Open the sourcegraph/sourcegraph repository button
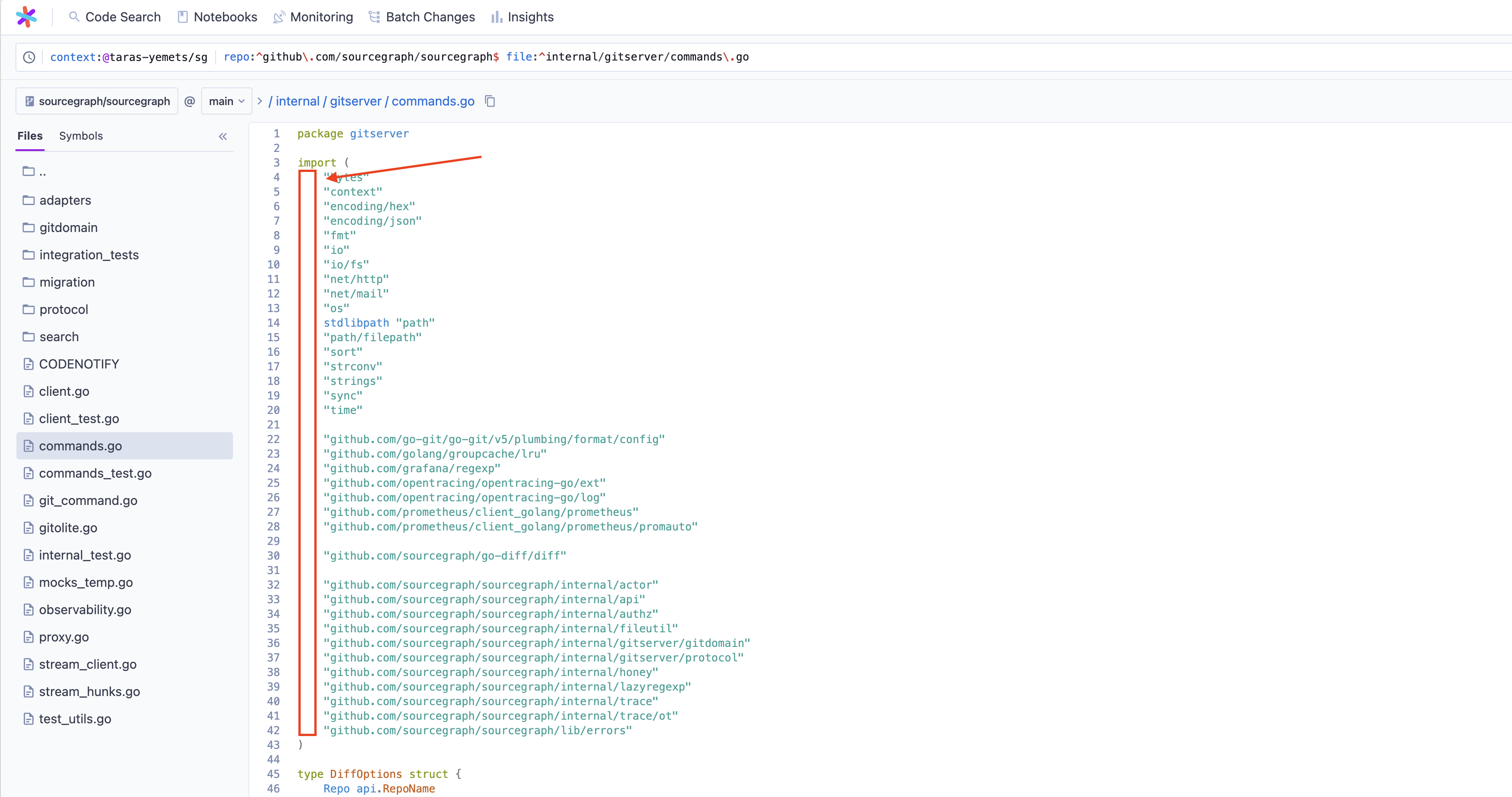Viewport: 1512px width, 797px height. 97,101
